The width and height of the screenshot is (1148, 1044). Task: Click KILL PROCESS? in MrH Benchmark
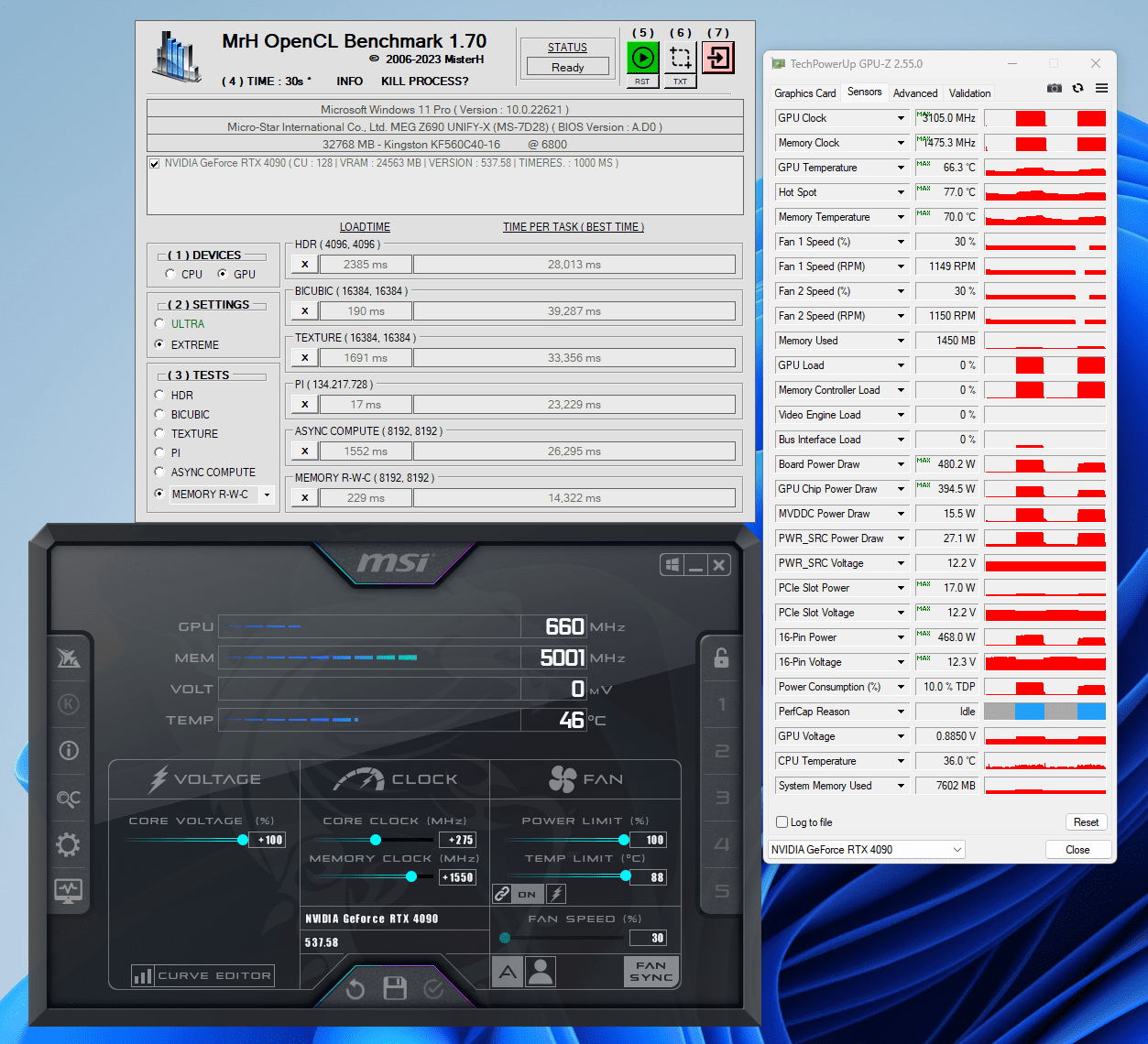425,82
